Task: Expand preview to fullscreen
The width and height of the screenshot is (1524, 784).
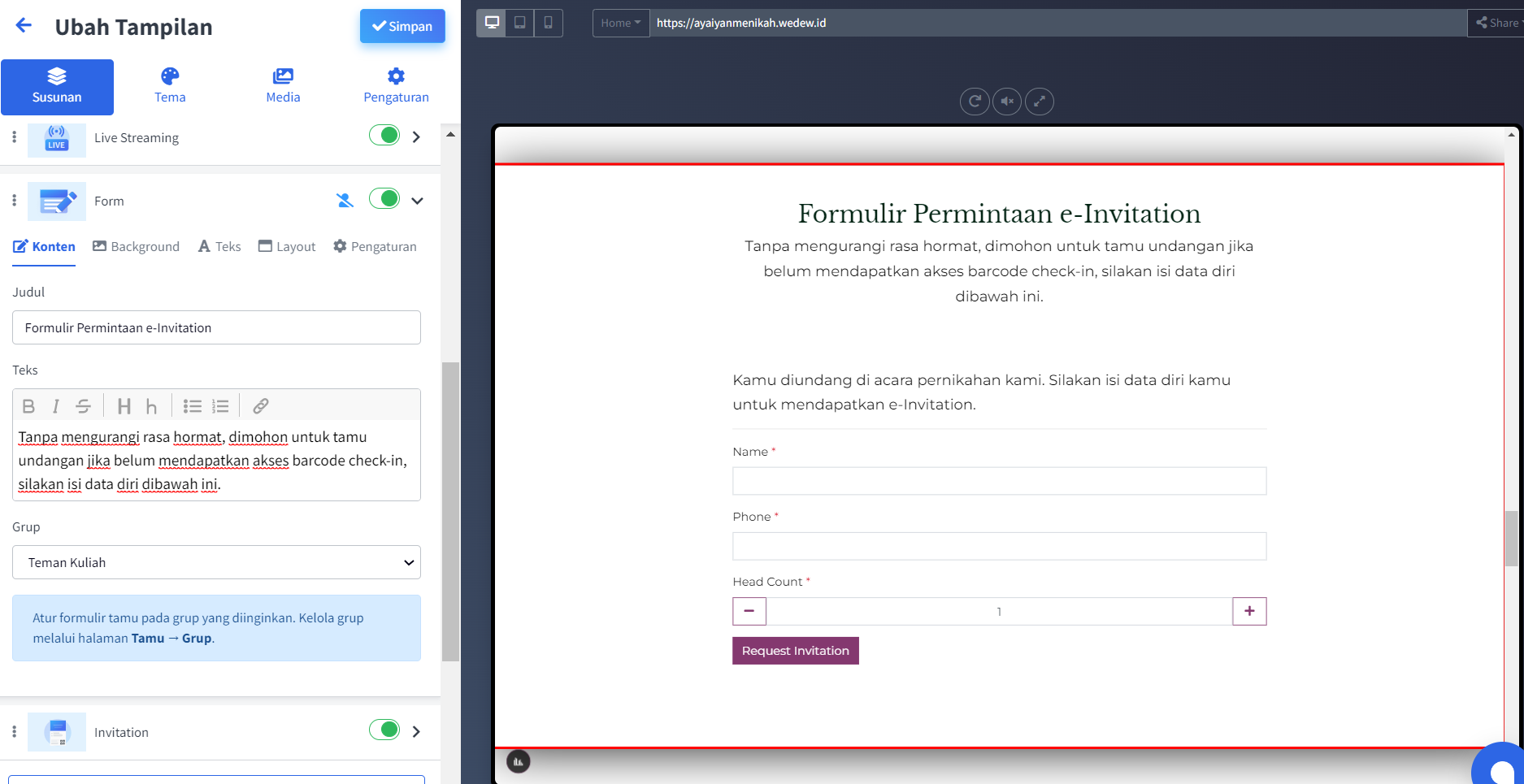Action: pos(1039,102)
